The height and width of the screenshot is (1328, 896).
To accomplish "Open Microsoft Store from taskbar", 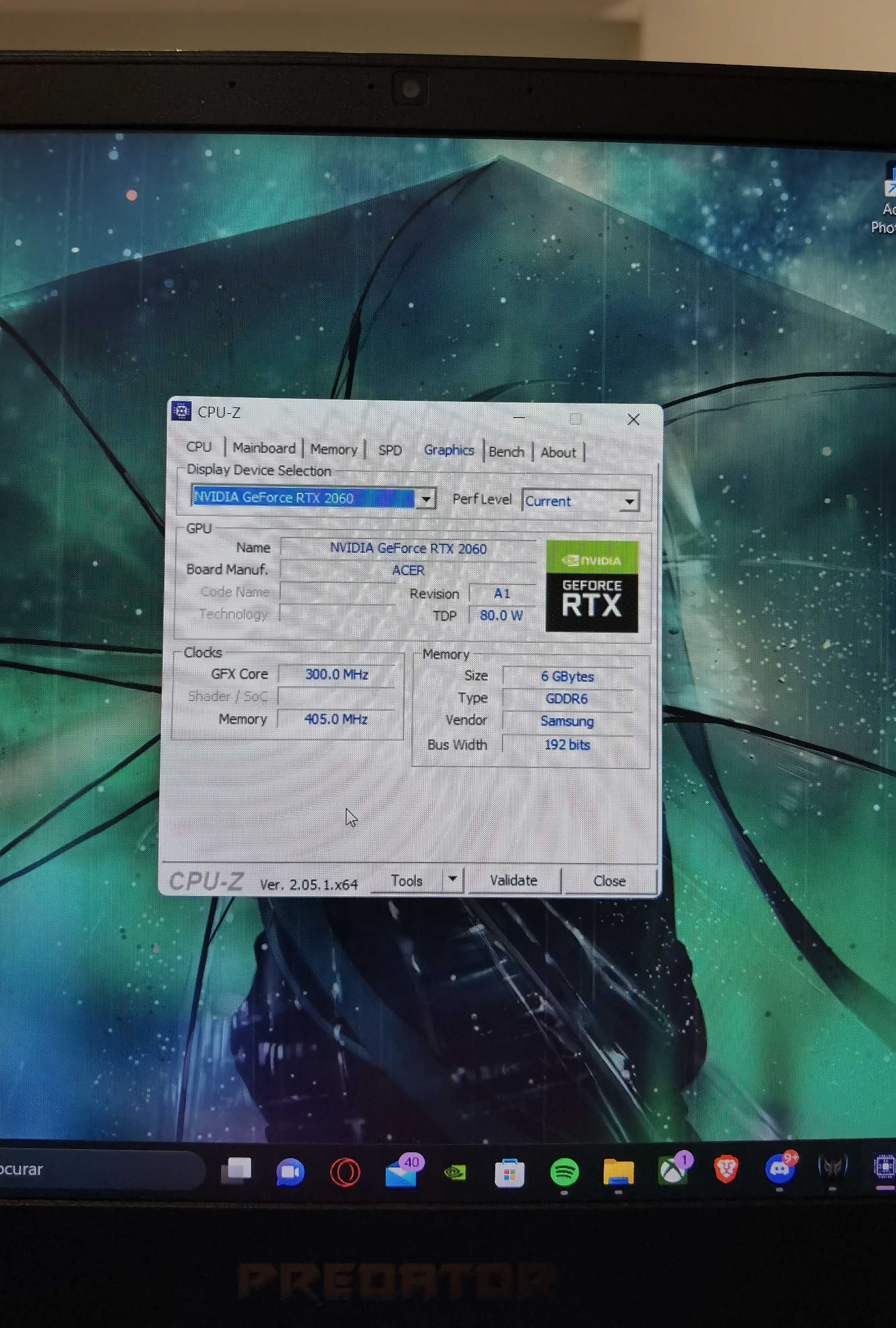I will click(x=510, y=1173).
